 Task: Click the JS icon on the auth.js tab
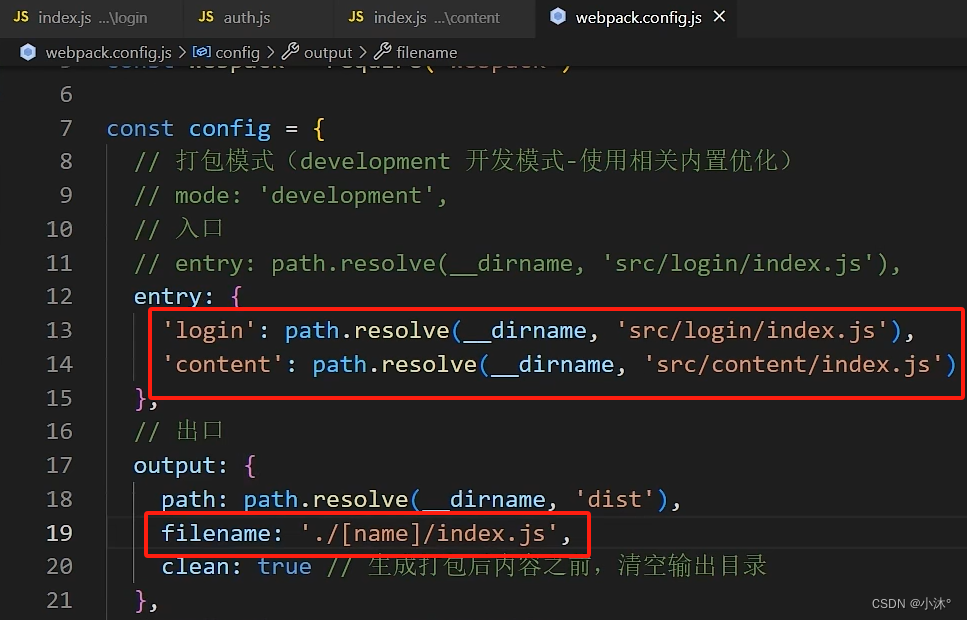[206, 17]
